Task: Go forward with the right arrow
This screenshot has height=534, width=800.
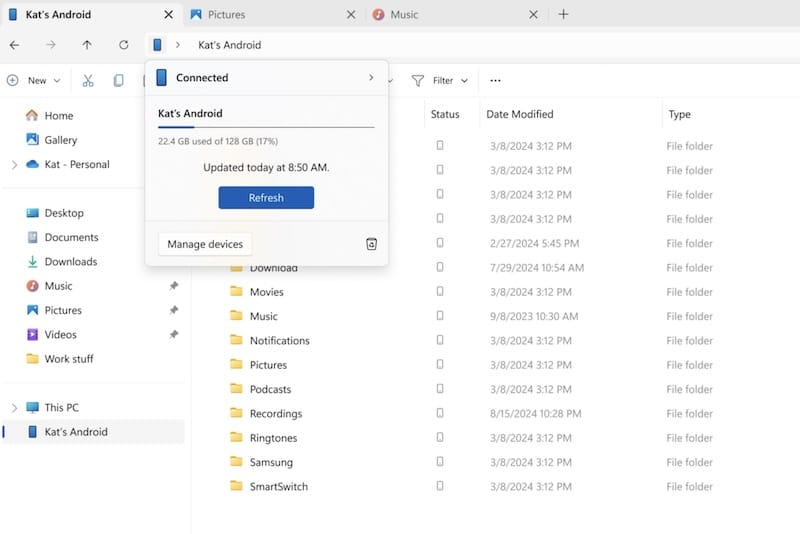Action: [51, 45]
